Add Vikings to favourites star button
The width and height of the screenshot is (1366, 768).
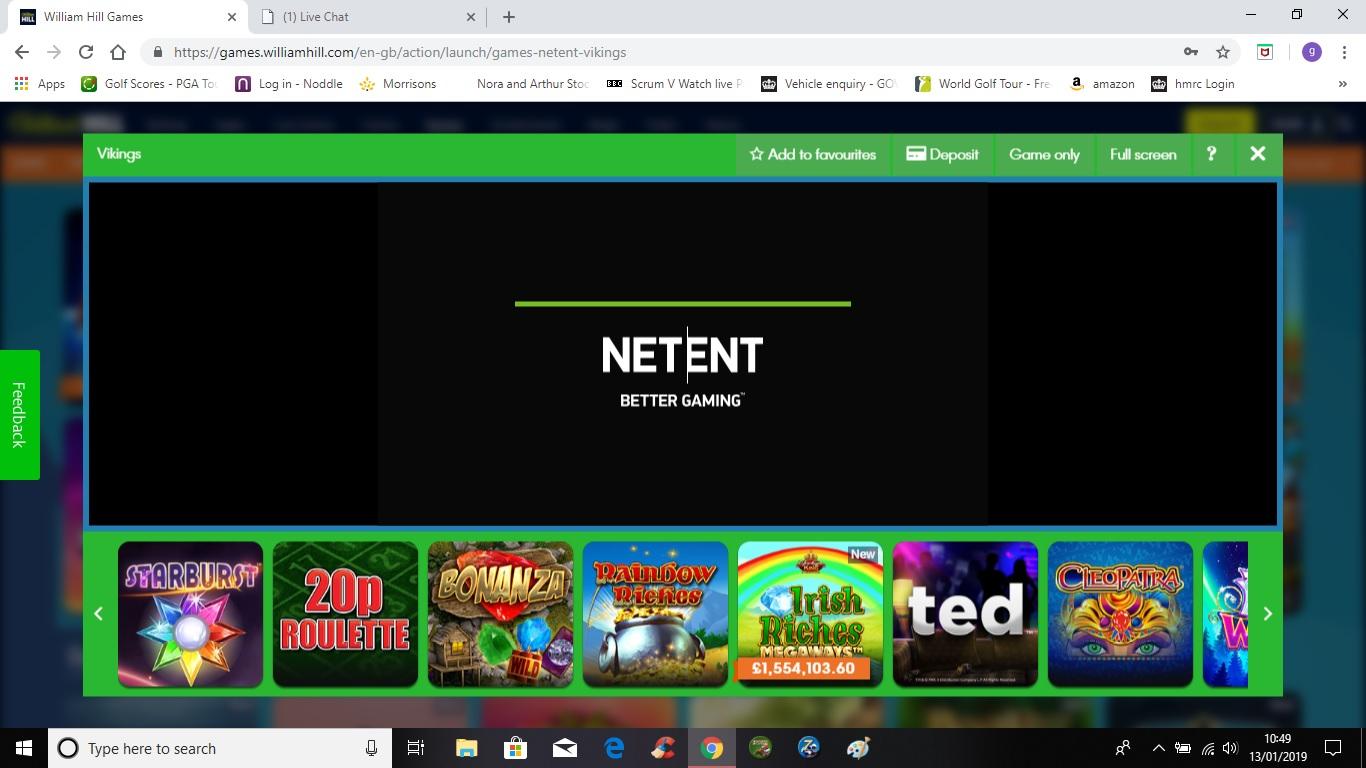pos(813,154)
